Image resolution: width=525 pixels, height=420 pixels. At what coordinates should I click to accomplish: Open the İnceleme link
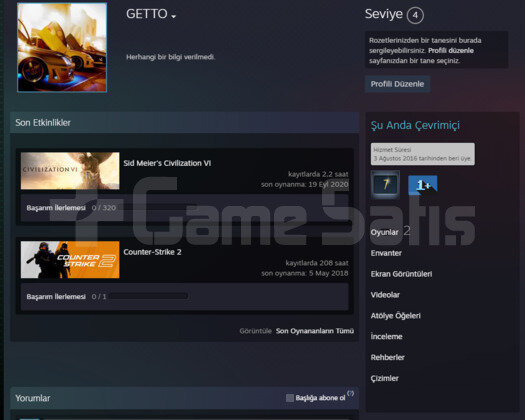(x=386, y=336)
